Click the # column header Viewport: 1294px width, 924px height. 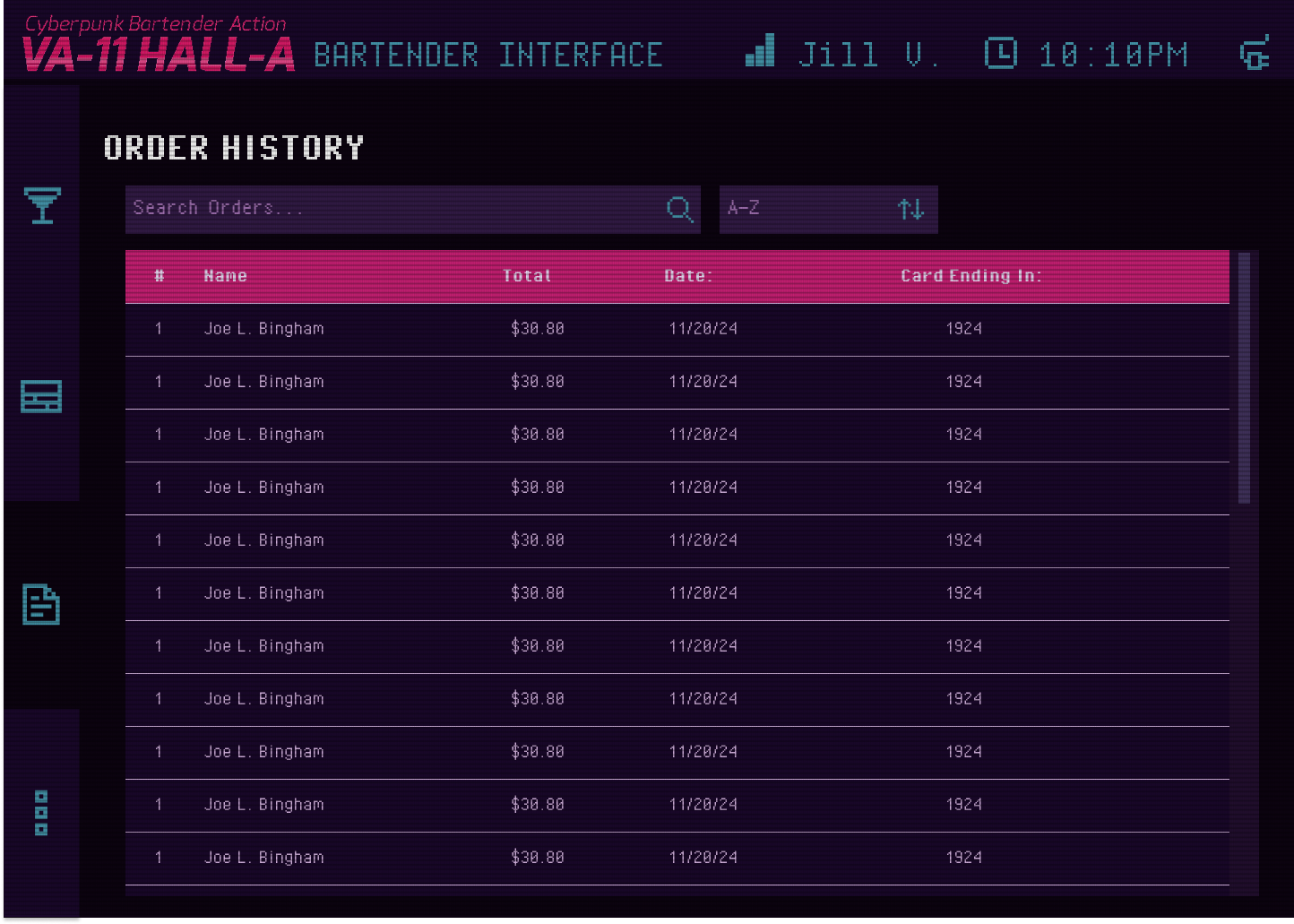tap(160, 276)
